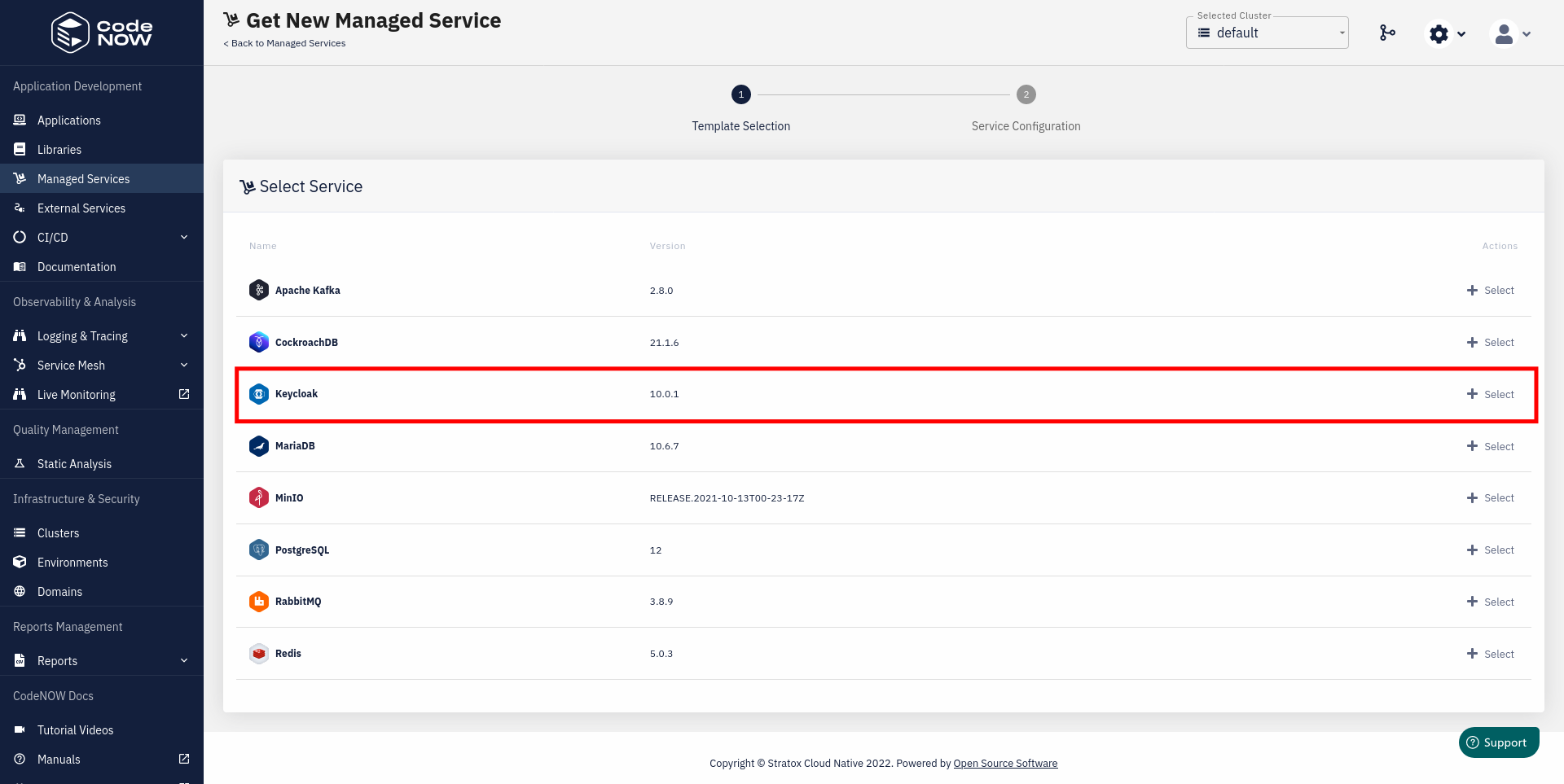Click the Reports document icon
Screen dimensions: 1564x784
click(20, 661)
